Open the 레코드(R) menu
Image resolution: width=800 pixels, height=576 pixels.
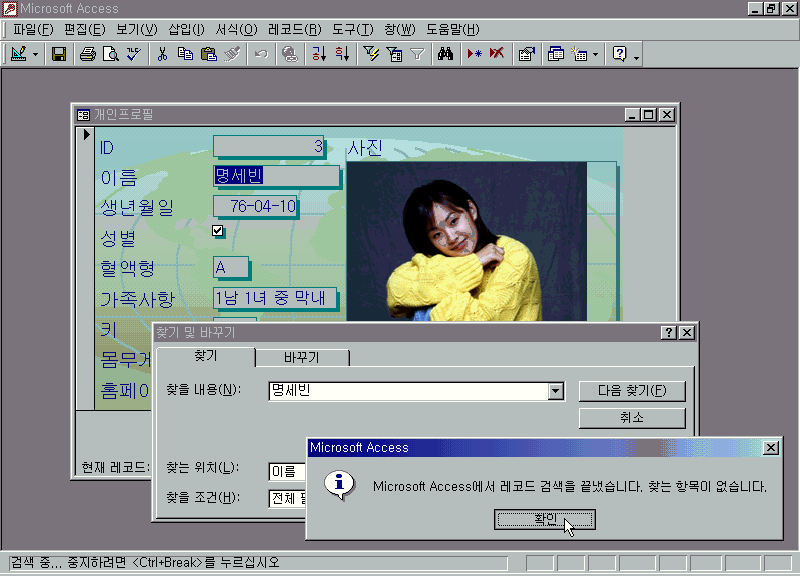point(295,30)
